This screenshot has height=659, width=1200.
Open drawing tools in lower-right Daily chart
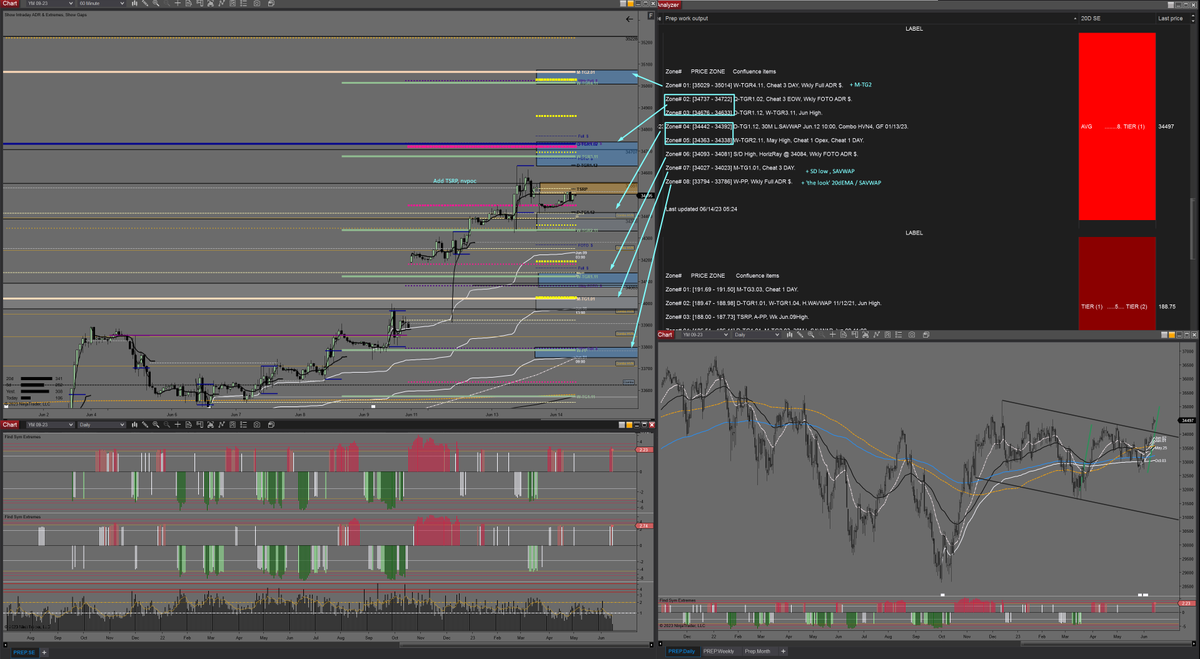(800, 334)
